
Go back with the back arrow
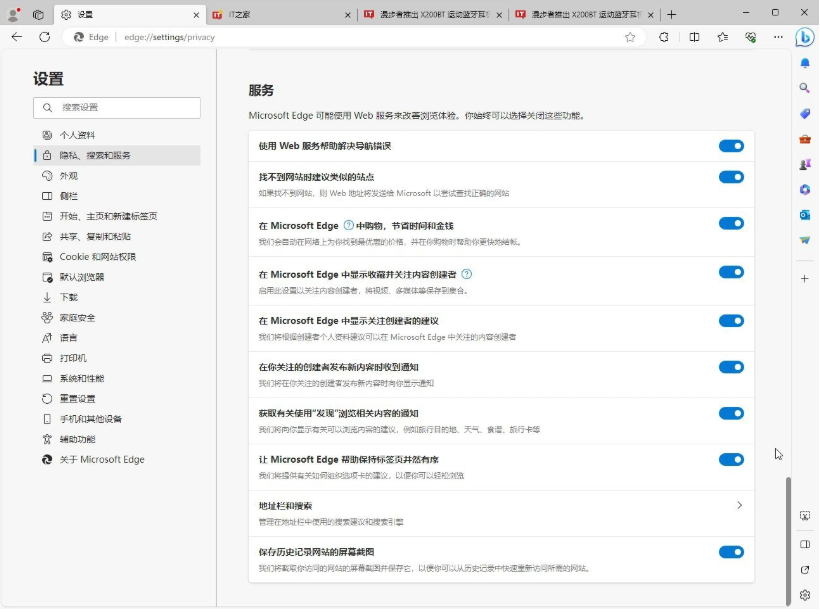(x=17, y=37)
